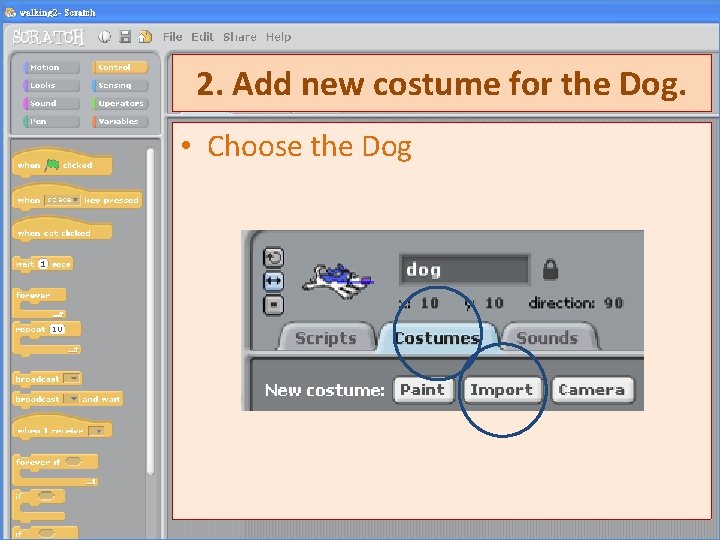The height and width of the screenshot is (540, 720).
Task: Open the space key dropdown in key pressed block
Action: coord(62,200)
